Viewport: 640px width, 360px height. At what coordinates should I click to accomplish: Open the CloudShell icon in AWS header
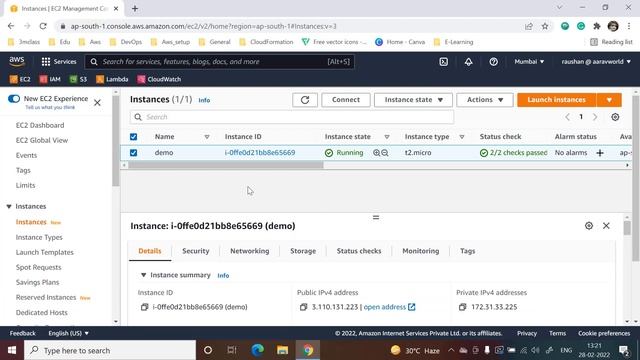(444, 62)
